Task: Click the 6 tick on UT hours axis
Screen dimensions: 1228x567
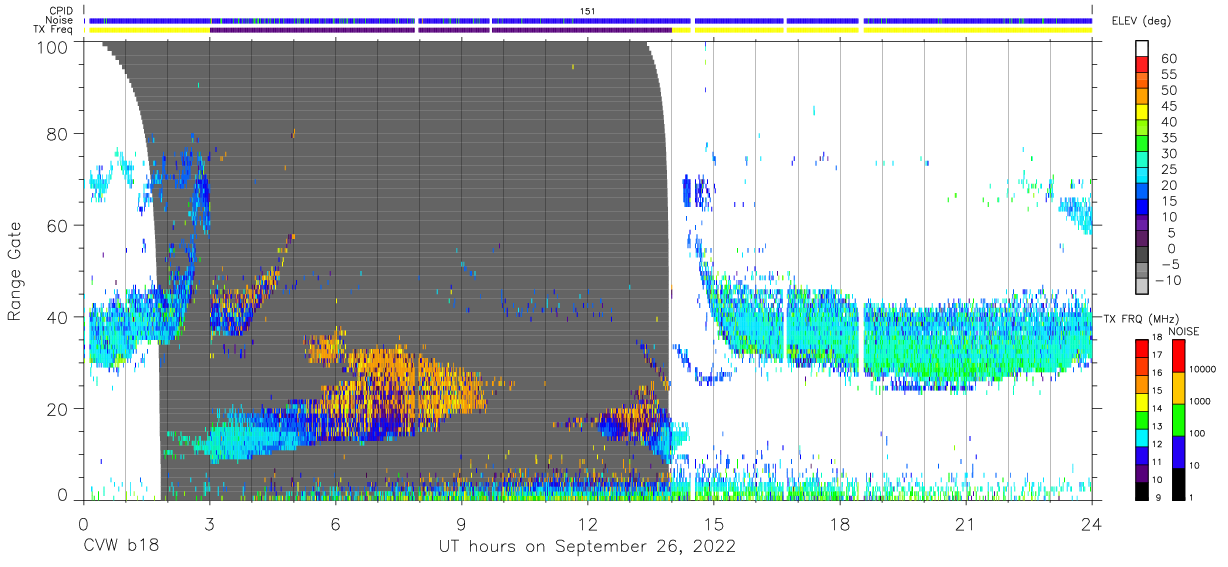Action: pyautogui.click(x=335, y=523)
